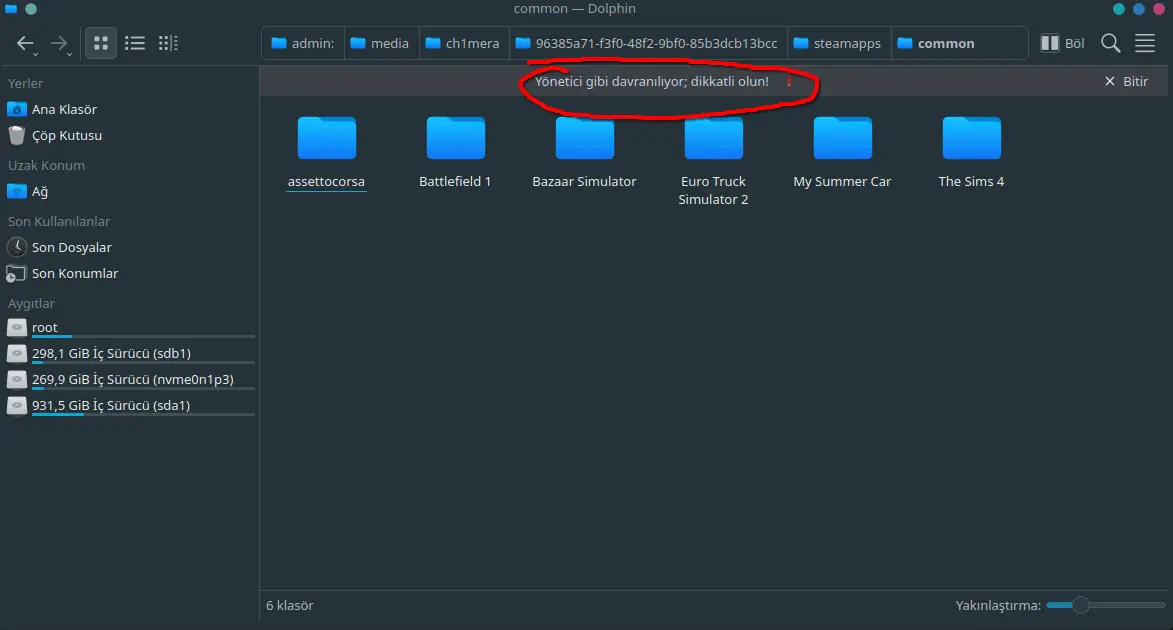Click the 6 klasör status text
Screen dimensions: 1173x630
click(x=290, y=605)
